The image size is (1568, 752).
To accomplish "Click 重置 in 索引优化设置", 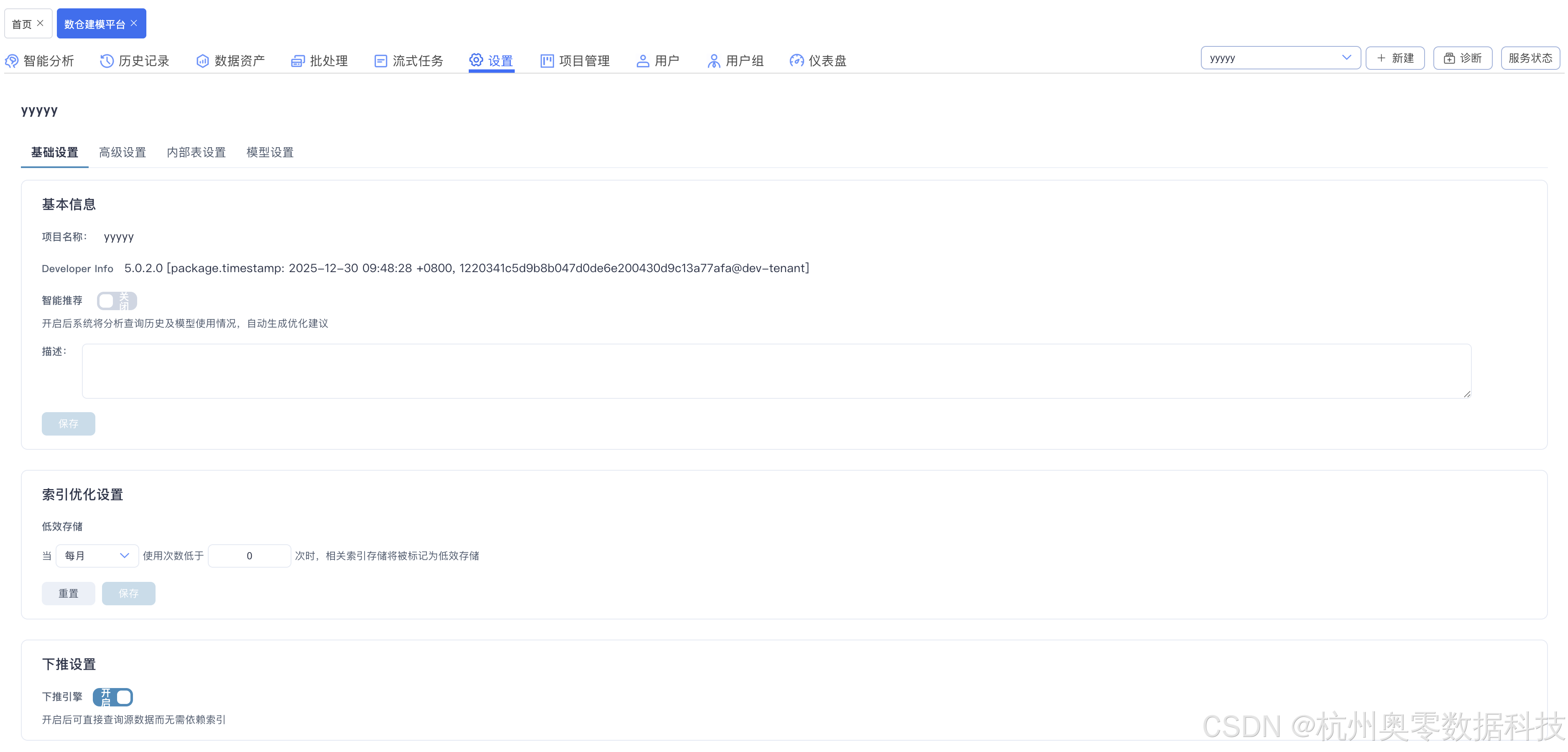I will [68, 593].
